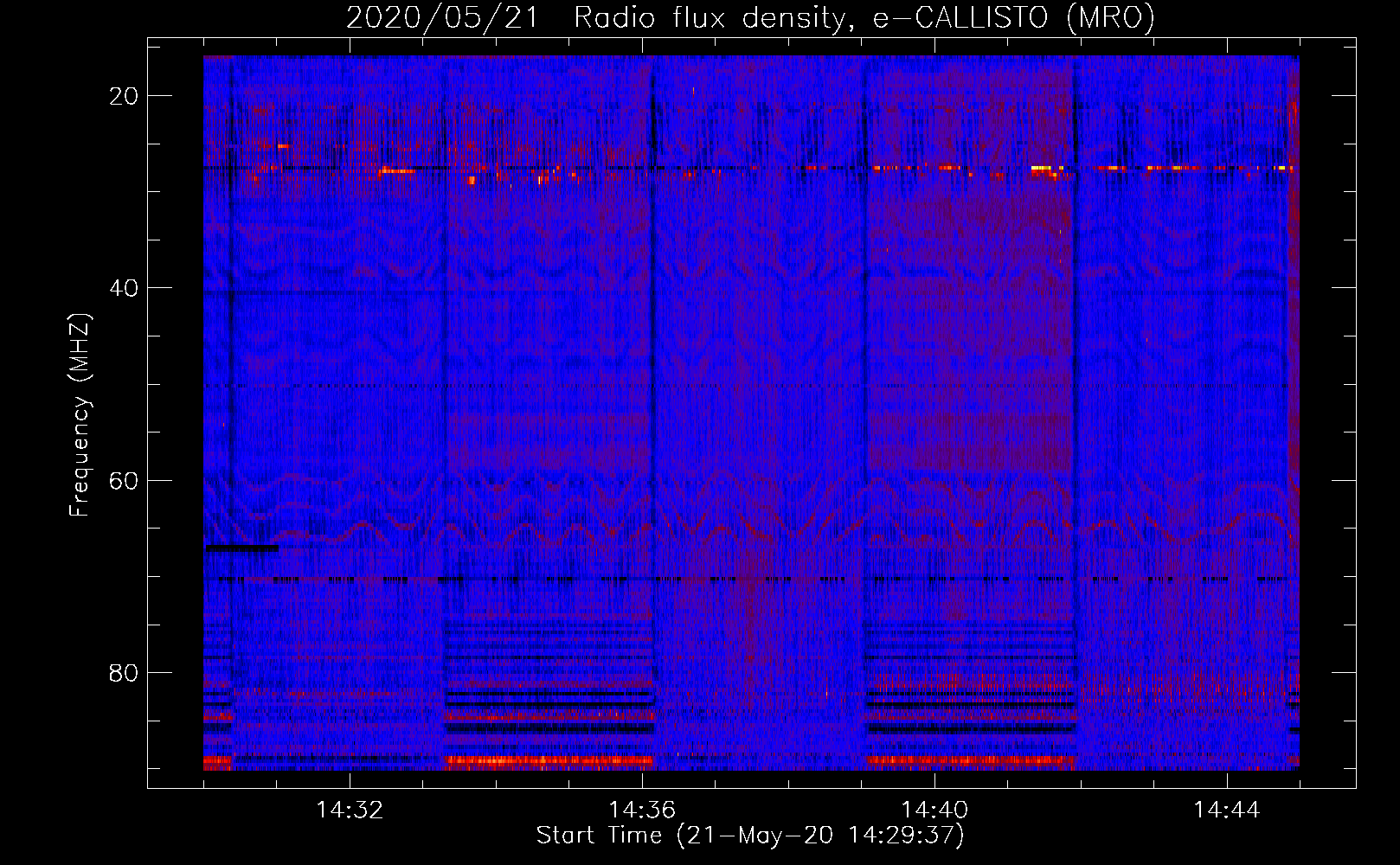The height and width of the screenshot is (865, 1400).
Task: Click the '80' frequency tick label
Action: (124, 672)
